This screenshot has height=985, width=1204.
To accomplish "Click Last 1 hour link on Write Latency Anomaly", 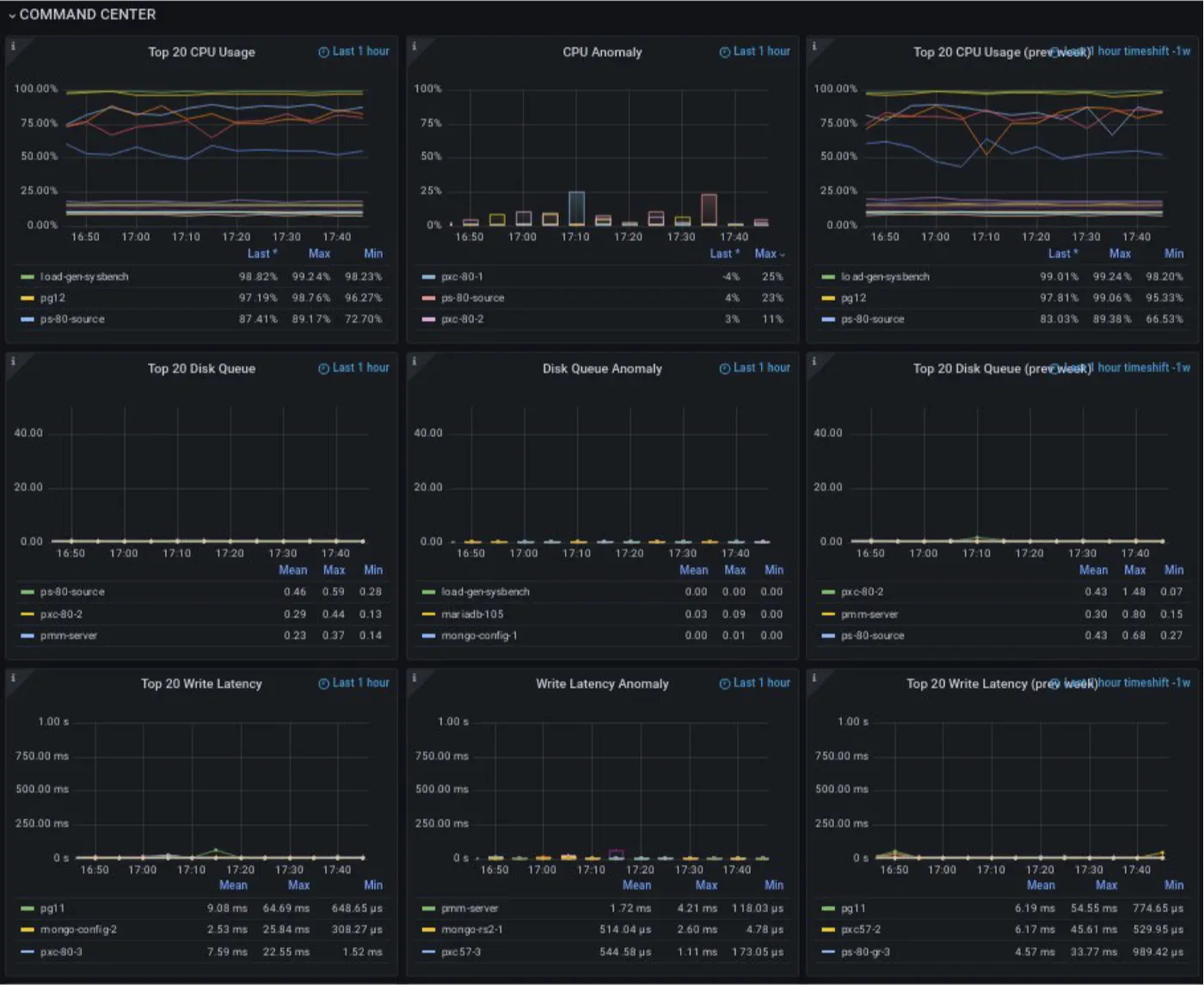I will click(762, 683).
